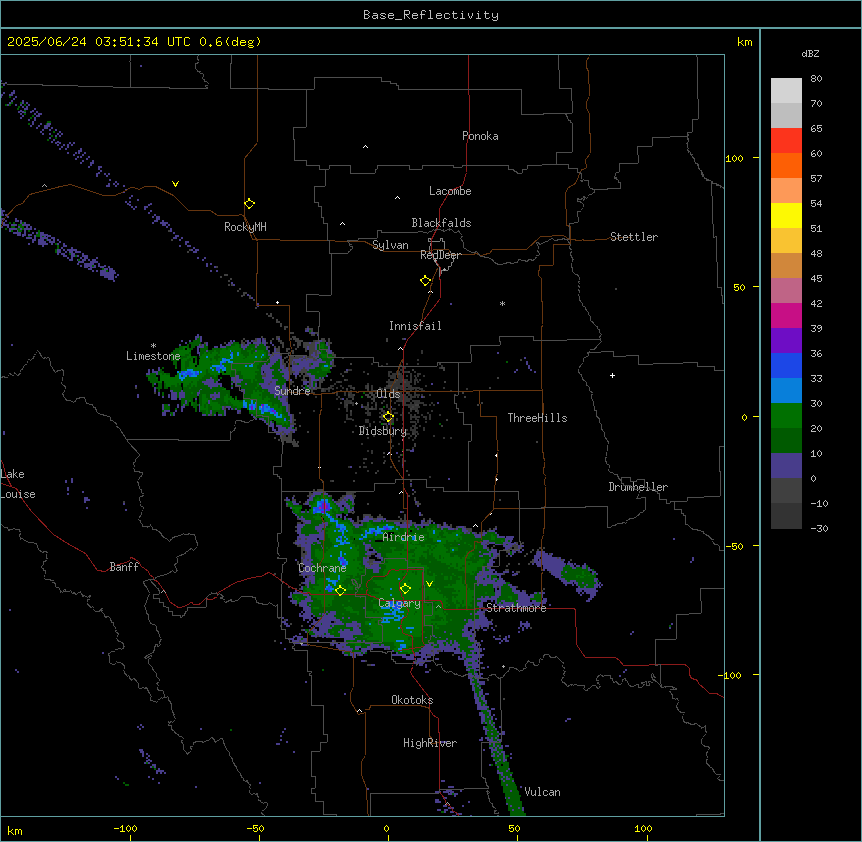Click the Limestone label
The width and height of the screenshot is (862, 842).
click(153, 356)
